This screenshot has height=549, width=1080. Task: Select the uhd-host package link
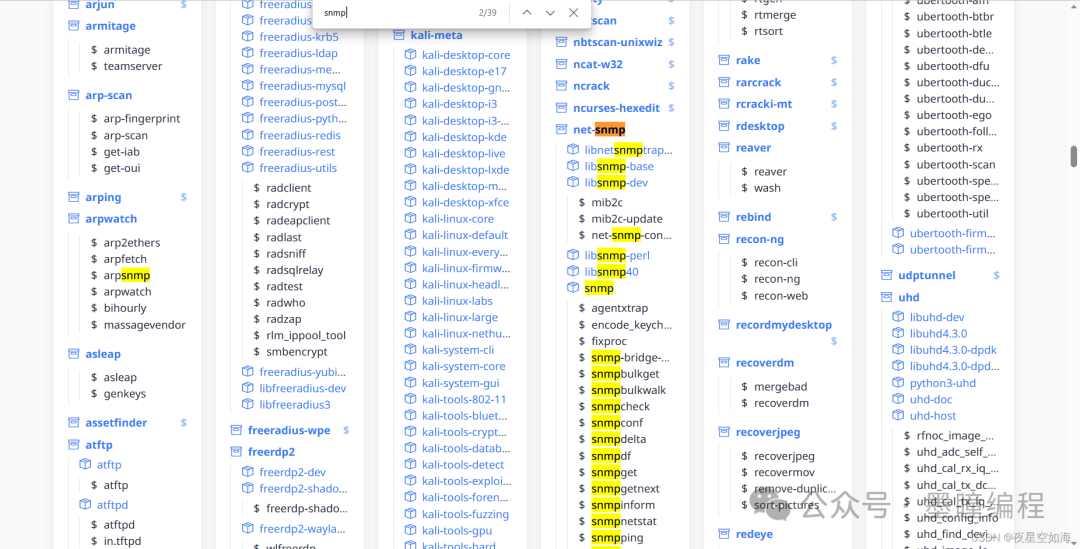933,415
